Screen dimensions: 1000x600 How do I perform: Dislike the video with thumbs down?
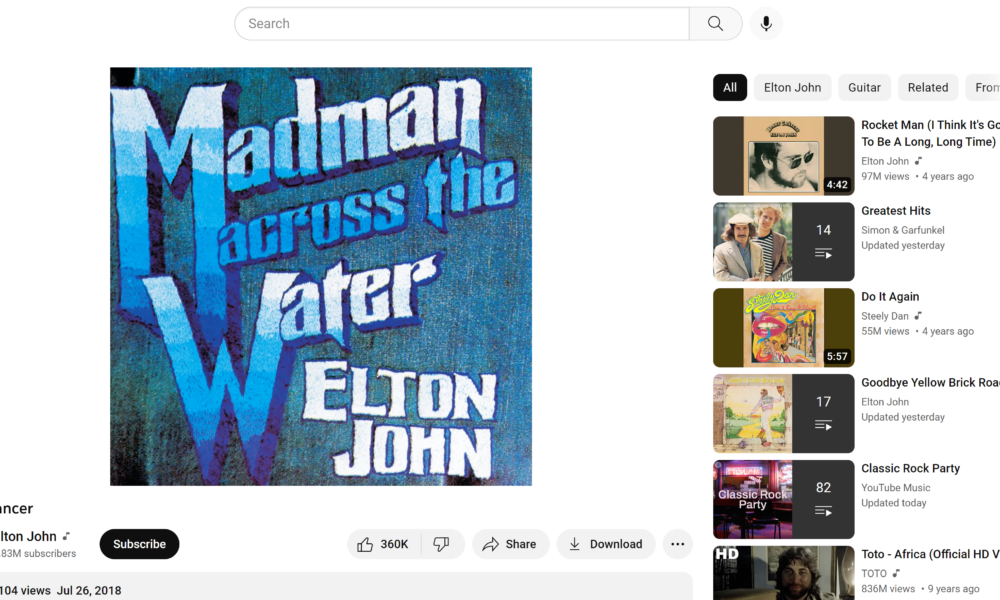click(x=441, y=544)
